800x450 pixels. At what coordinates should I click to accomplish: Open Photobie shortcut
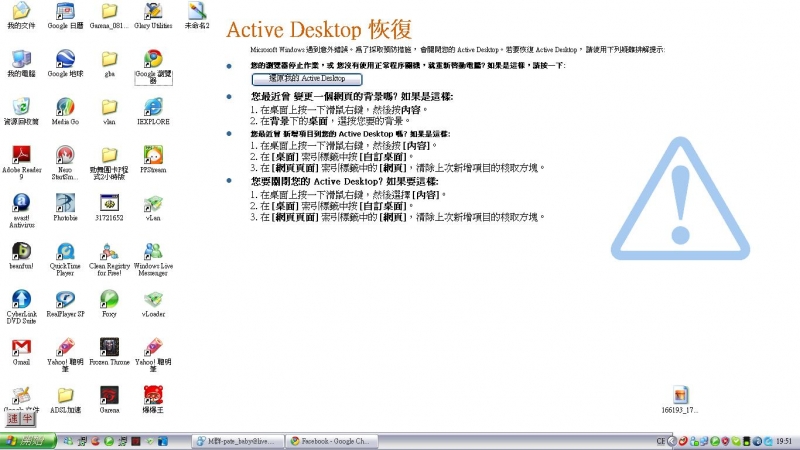point(65,208)
